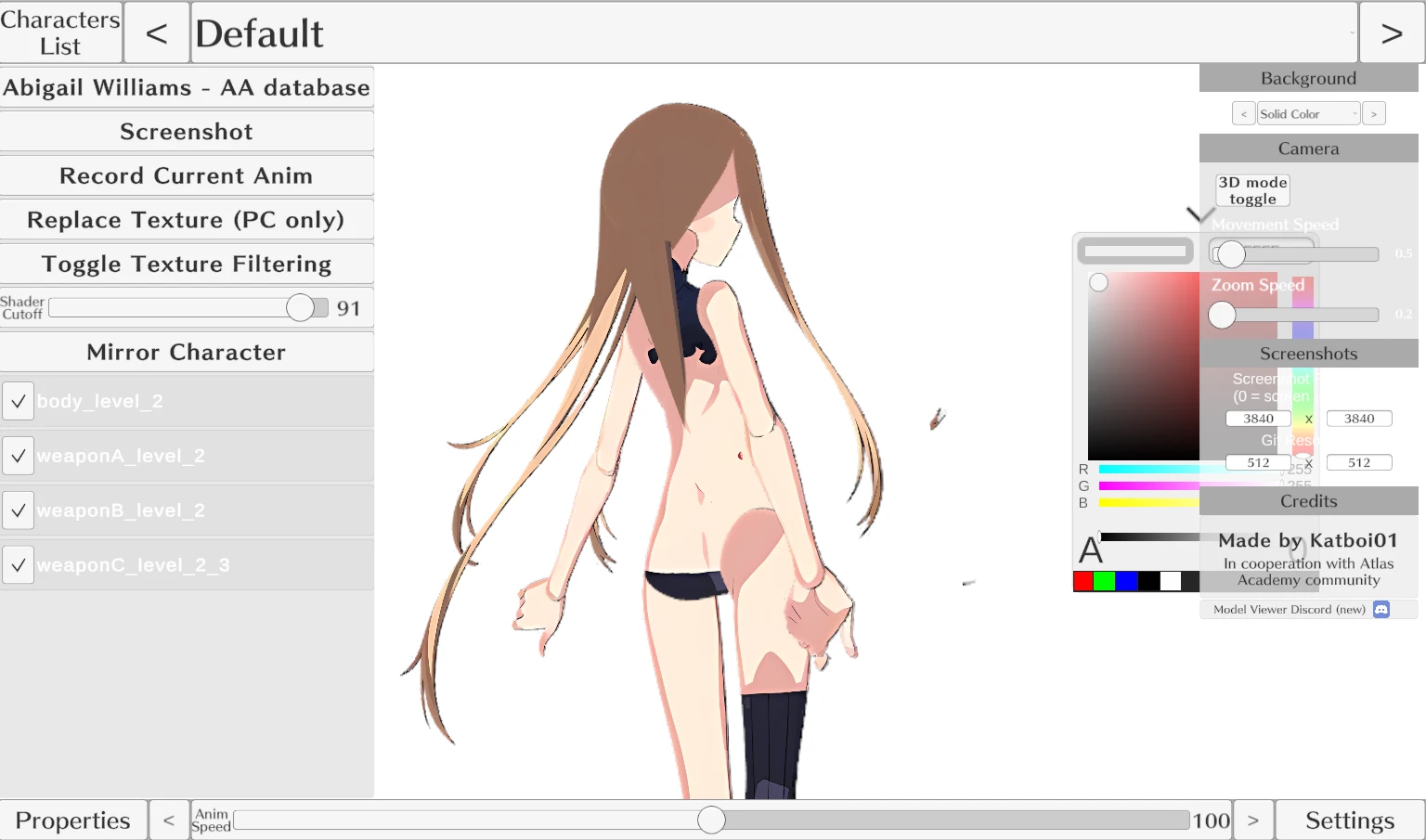Click the screenshot width field showing 3840
Screen dimensions: 1426x840
click(x=1258, y=419)
